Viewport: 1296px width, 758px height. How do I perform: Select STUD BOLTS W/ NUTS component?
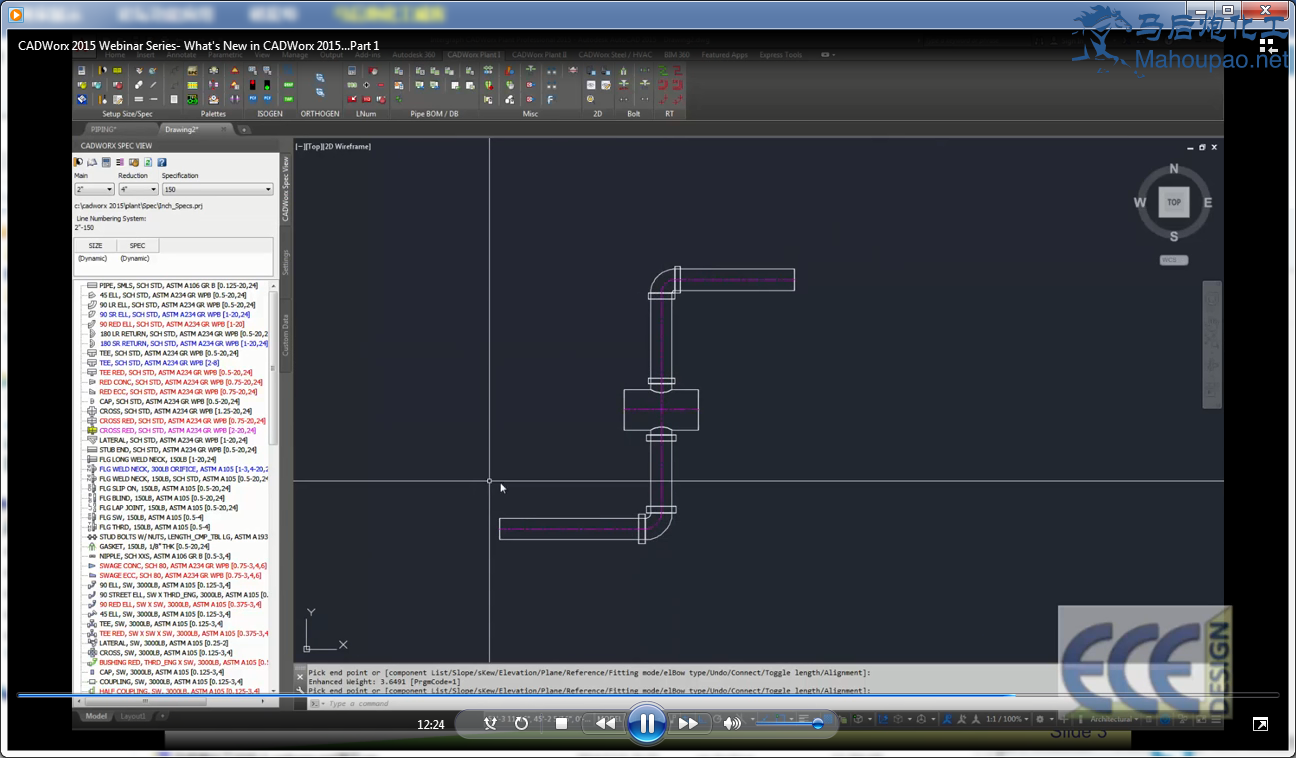pyautogui.click(x=178, y=537)
